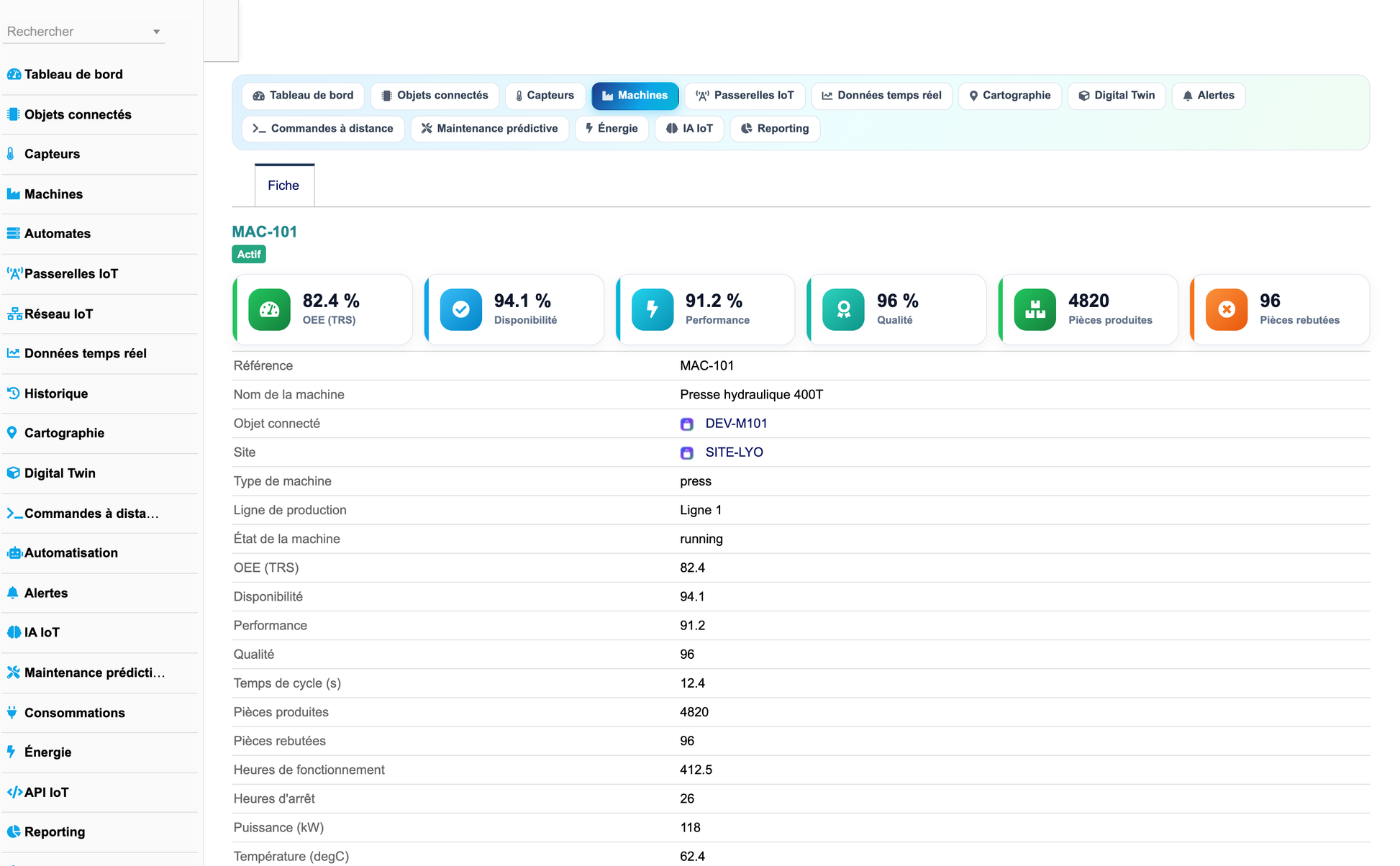
Task: Click the Performance lightning bolt icon
Action: pos(652,309)
